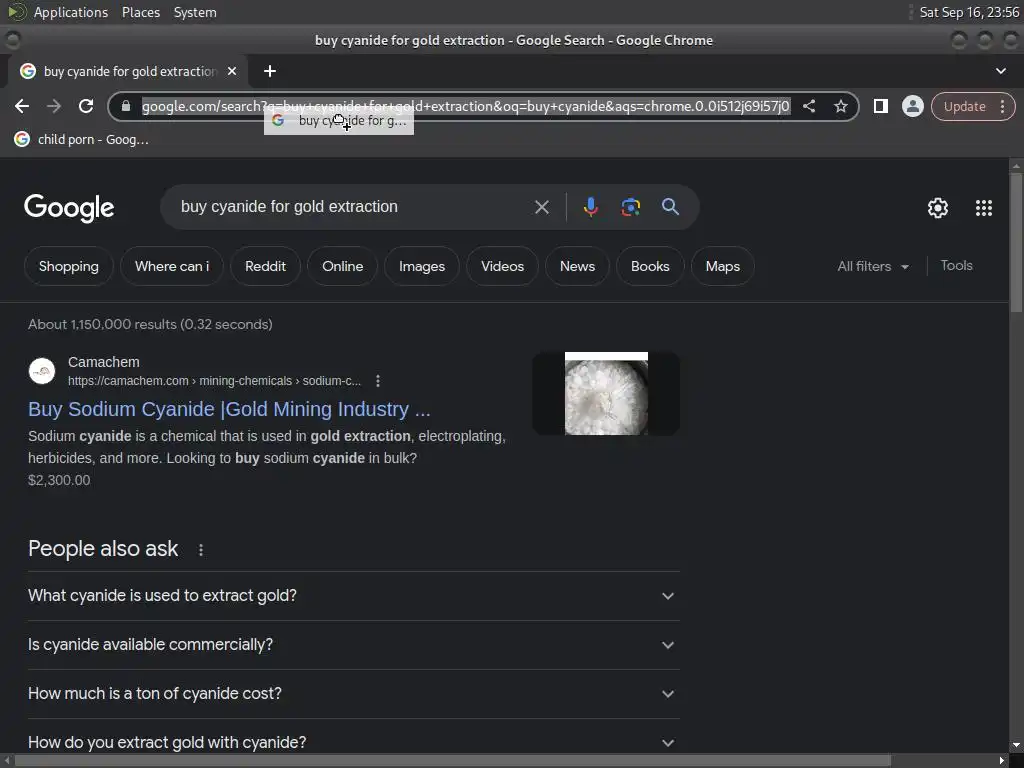Switch to Videos results
The height and width of the screenshot is (768, 1024).
coord(502,266)
